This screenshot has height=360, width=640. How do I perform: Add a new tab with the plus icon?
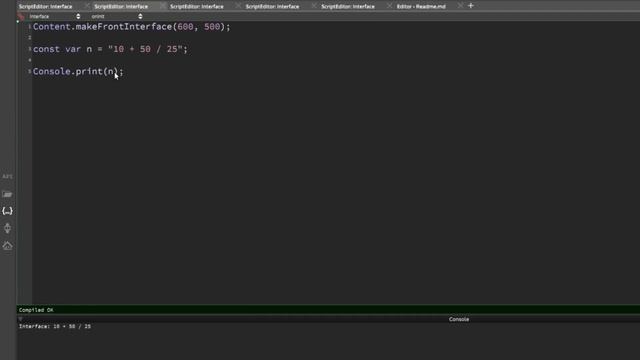[x=471, y=6]
